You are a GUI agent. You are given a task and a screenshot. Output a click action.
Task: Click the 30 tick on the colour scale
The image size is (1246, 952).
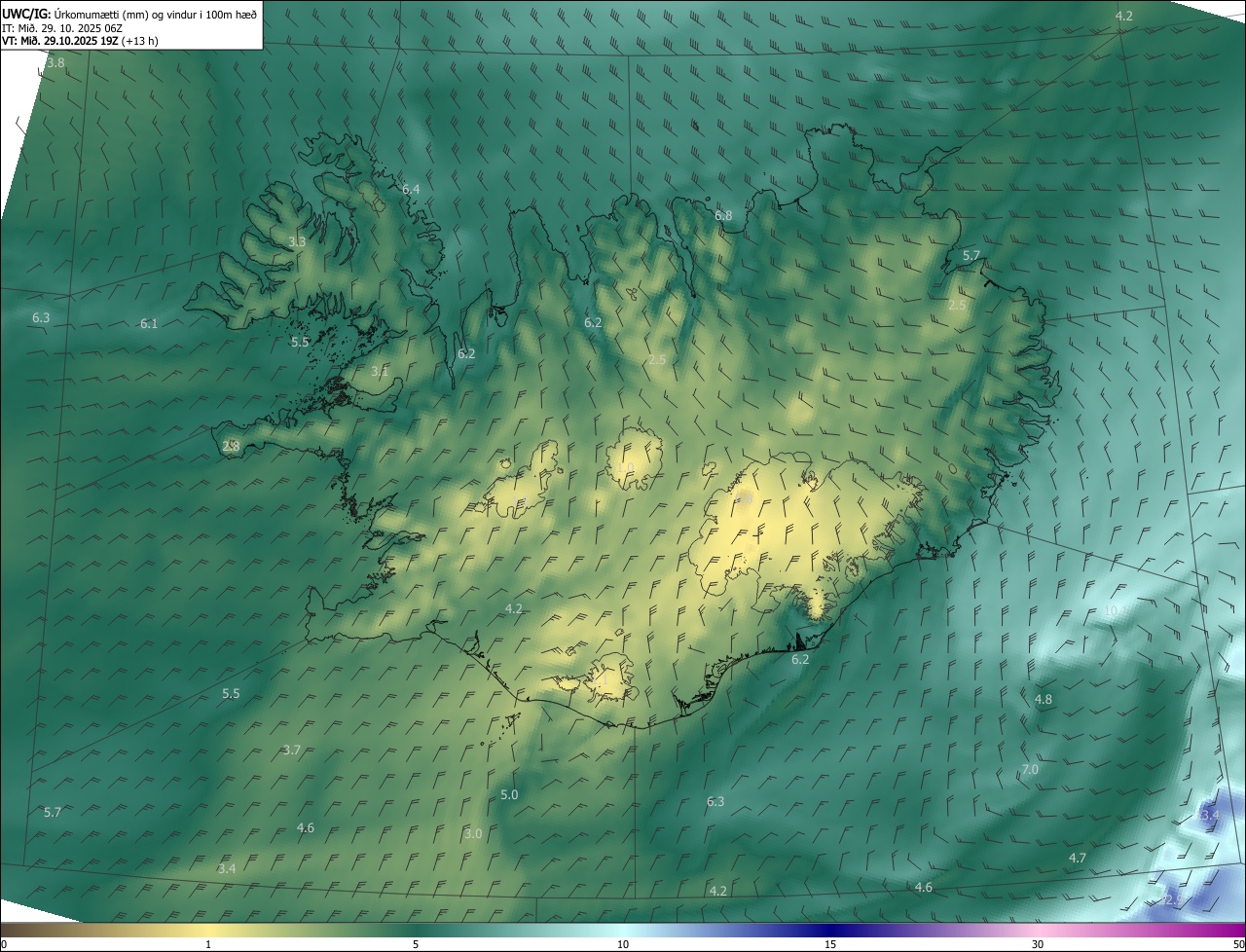click(x=1038, y=945)
